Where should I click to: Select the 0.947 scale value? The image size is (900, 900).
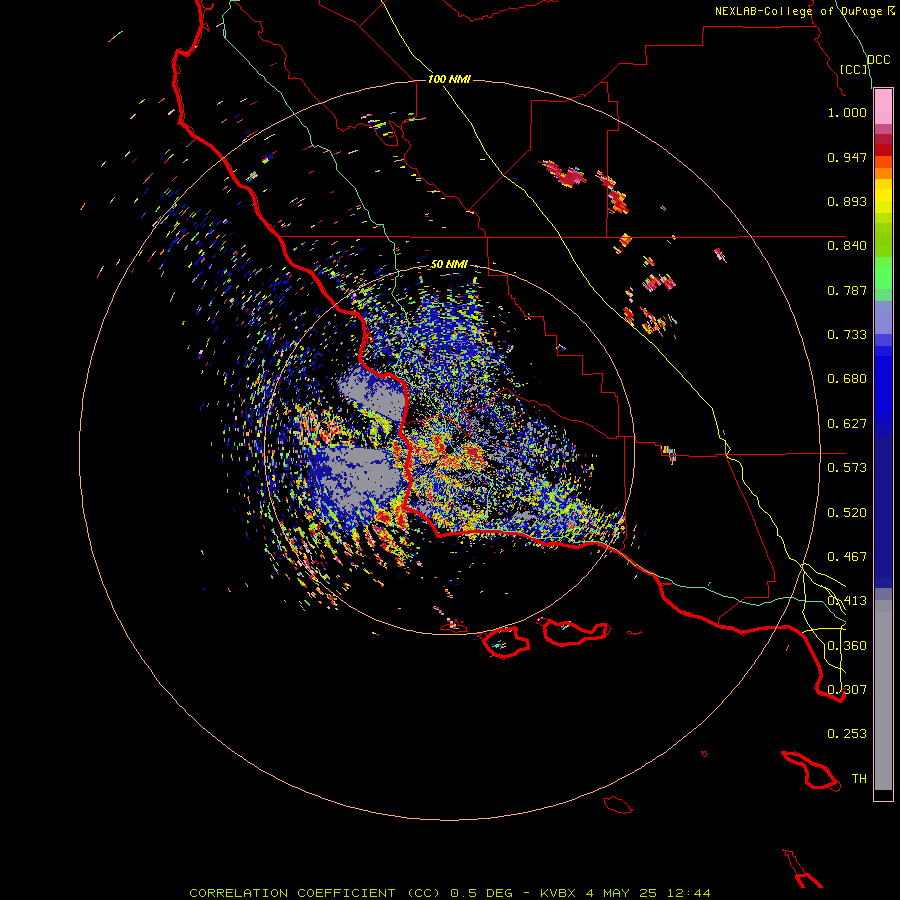pos(847,157)
